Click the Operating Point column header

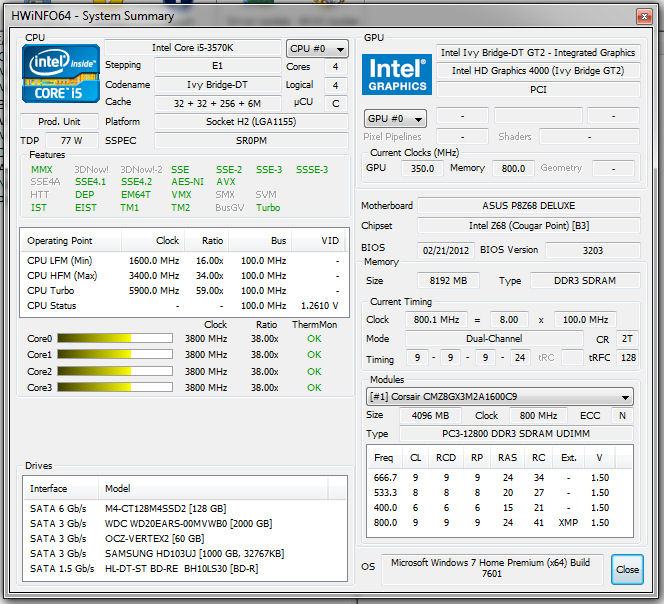71,241
